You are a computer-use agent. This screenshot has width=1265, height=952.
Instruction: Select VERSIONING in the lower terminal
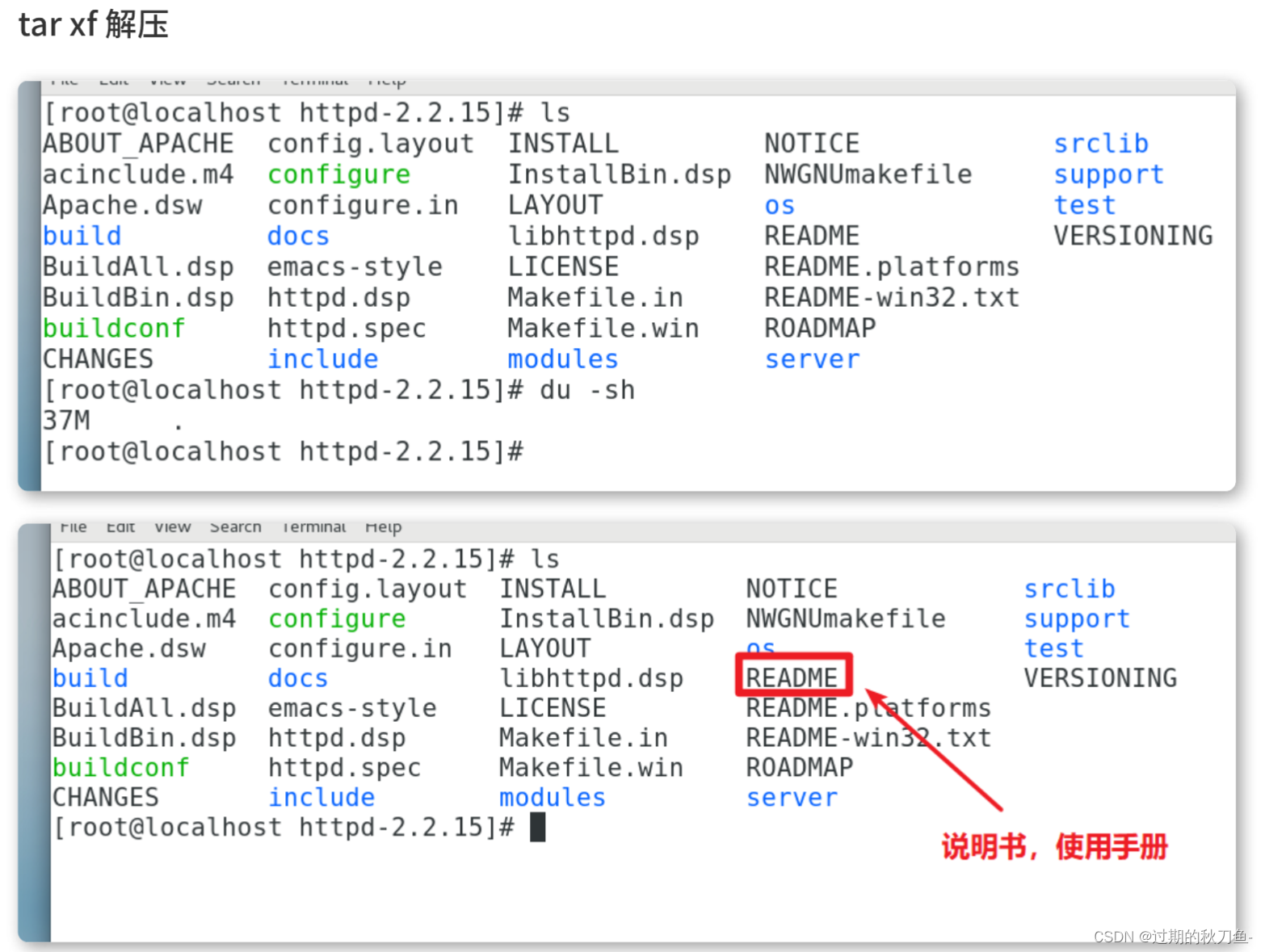point(1100,678)
